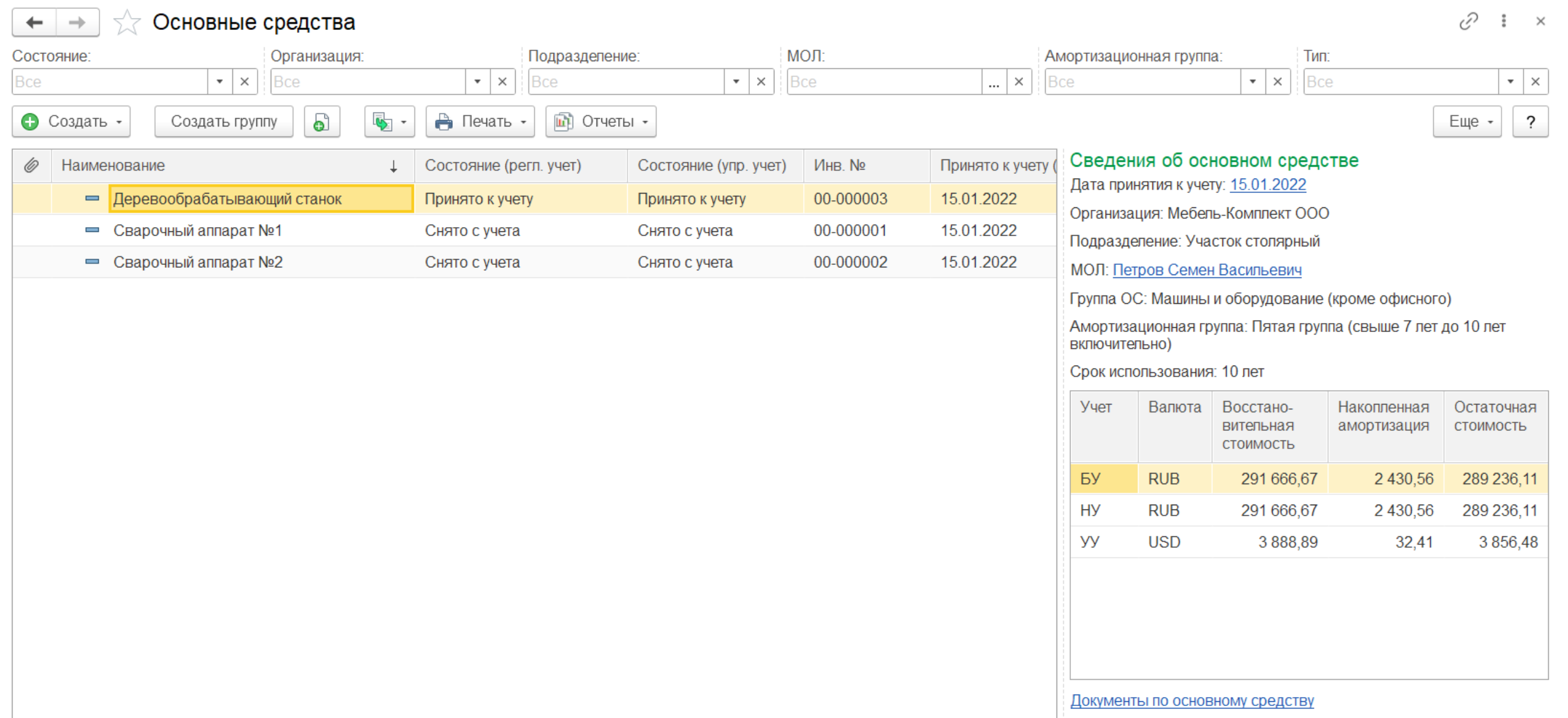This screenshot has width=1568, height=718.
Task: Click the copy-item icon next to Создать группу
Action: (322, 122)
